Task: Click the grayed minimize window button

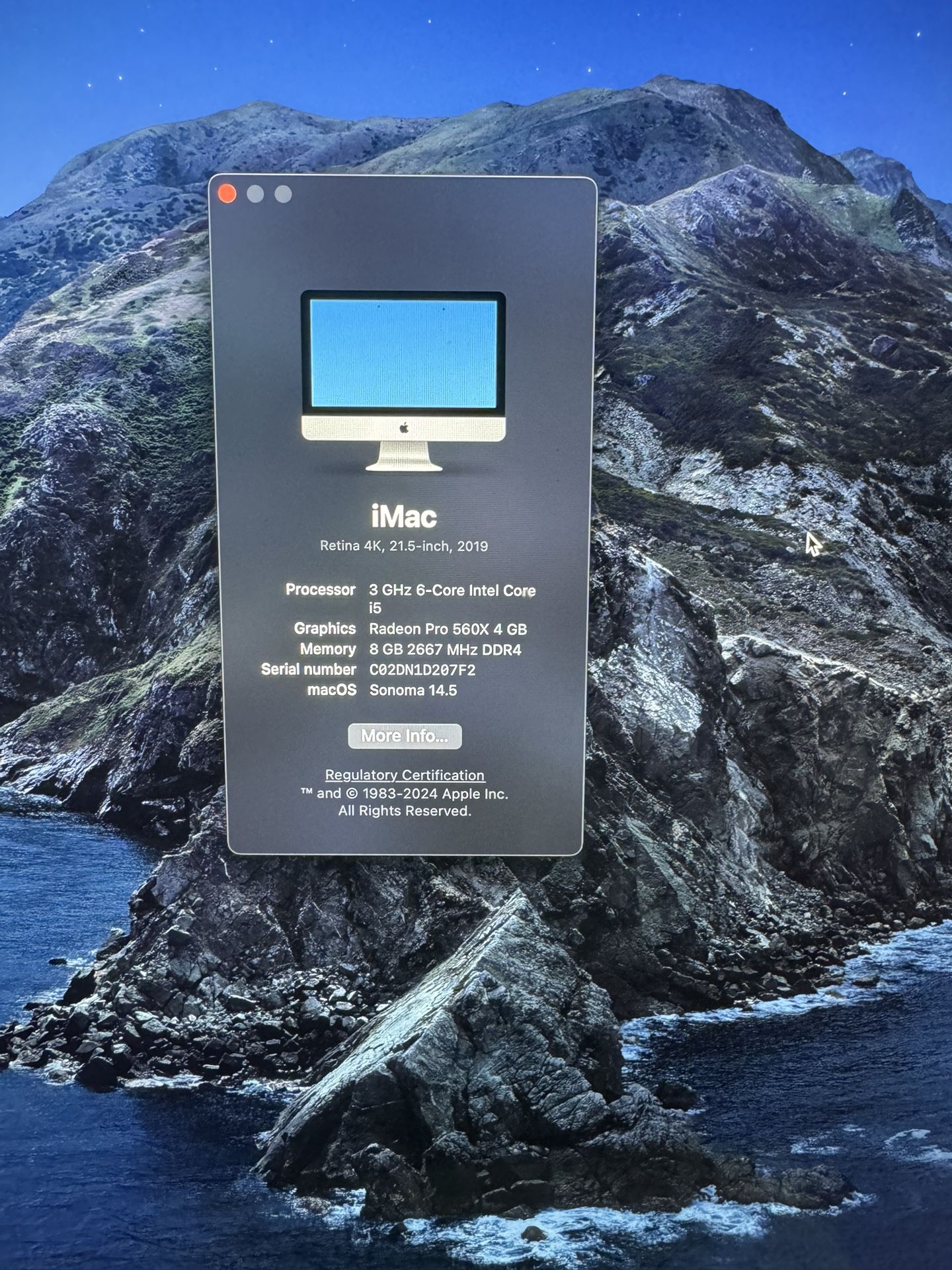Action: click(255, 194)
